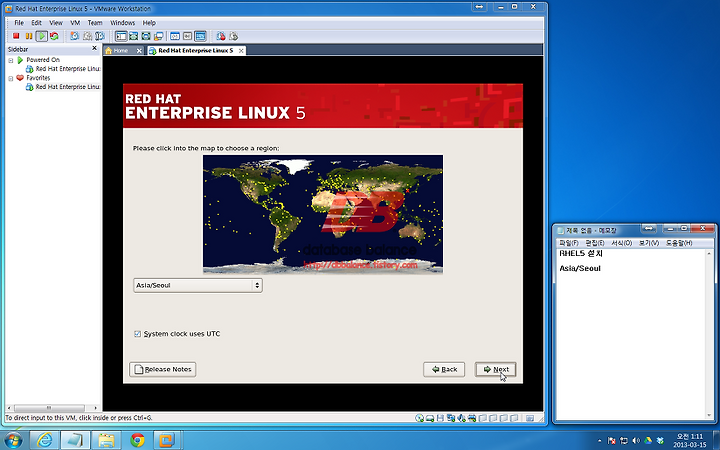Click the floppy device status bar icon

tap(440, 418)
